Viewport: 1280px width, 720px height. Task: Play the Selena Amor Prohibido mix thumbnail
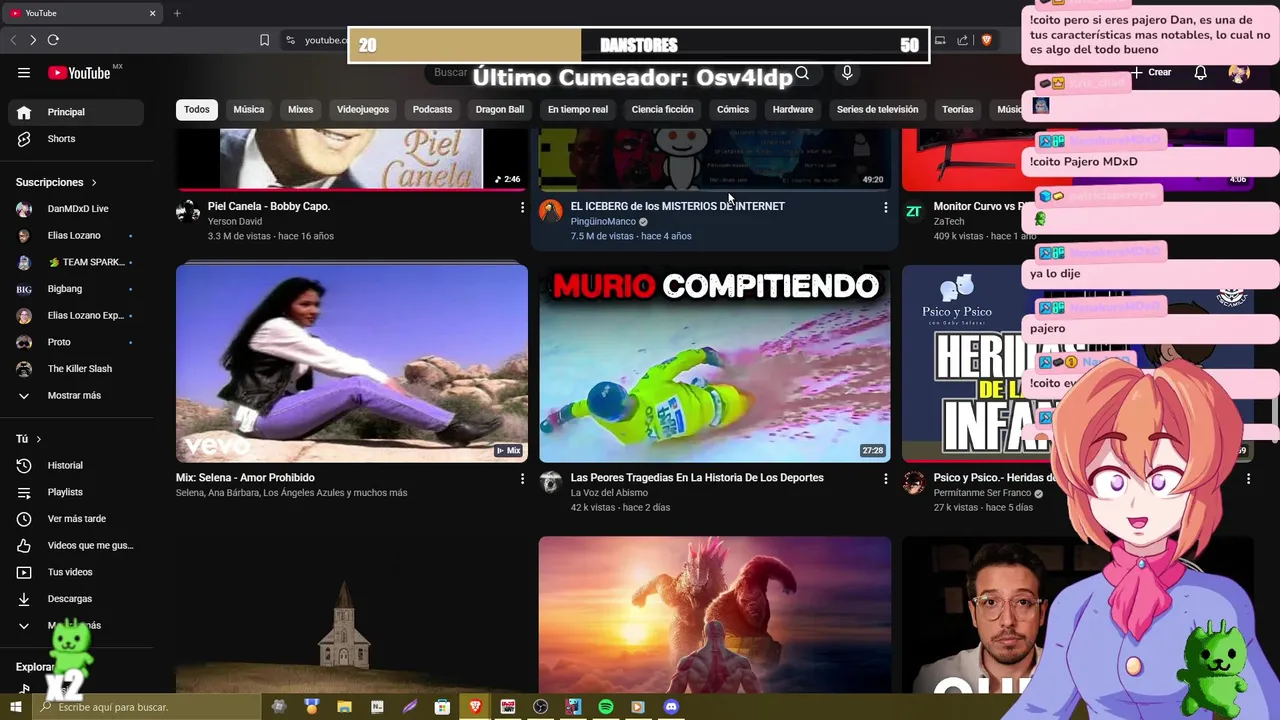click(x=352, y=363)
